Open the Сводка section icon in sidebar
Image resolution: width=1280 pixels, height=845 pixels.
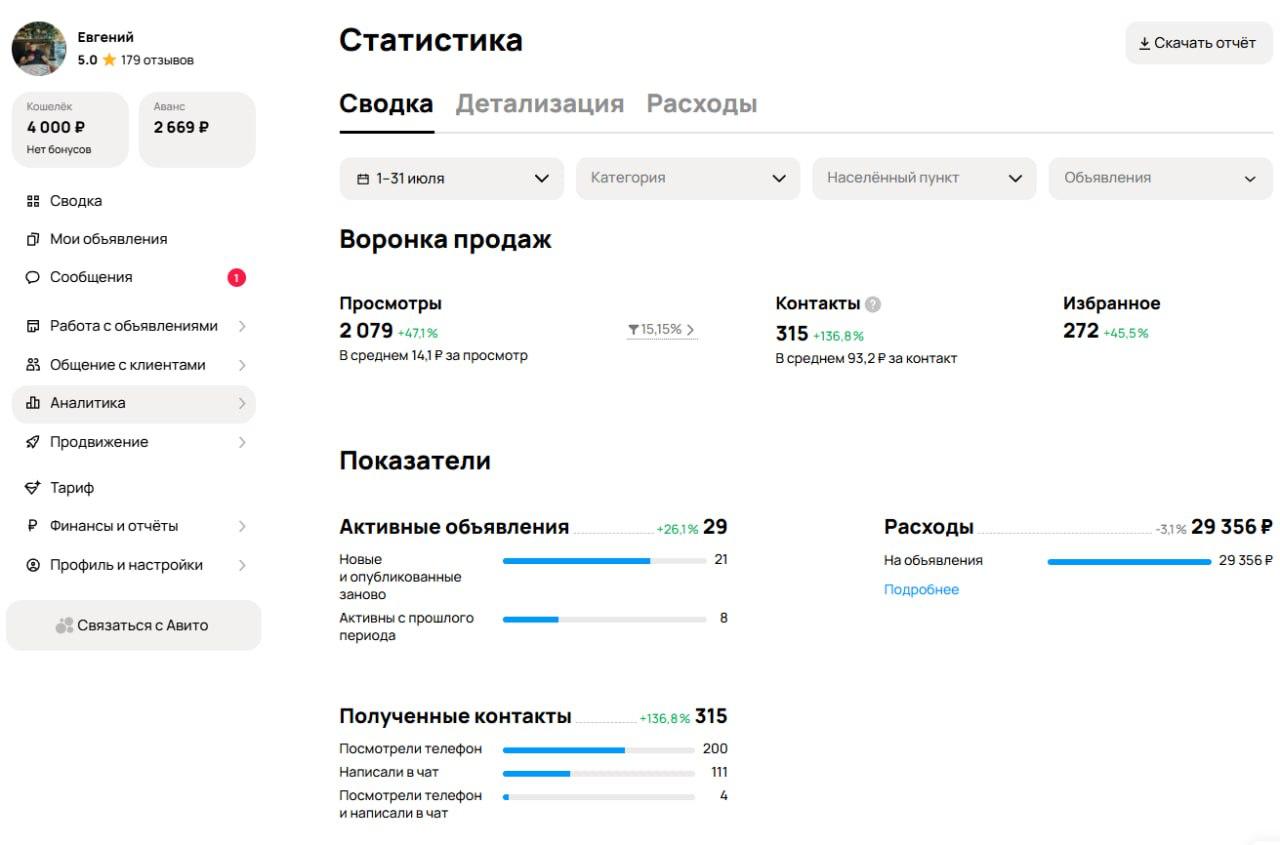[31, 200]
